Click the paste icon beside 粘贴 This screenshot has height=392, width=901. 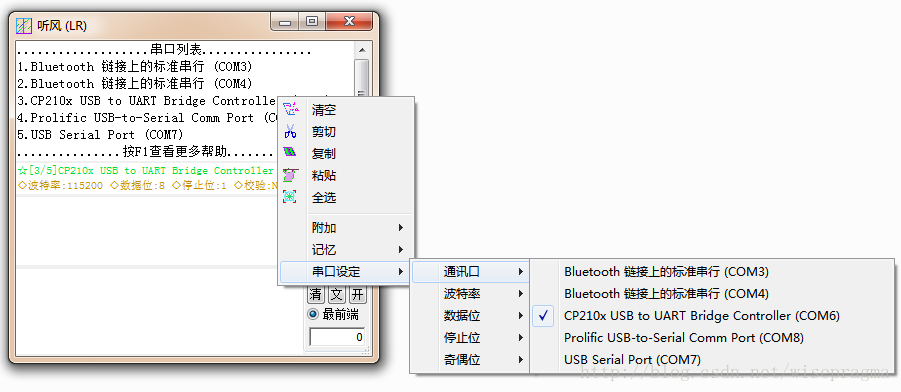point(291,175)
